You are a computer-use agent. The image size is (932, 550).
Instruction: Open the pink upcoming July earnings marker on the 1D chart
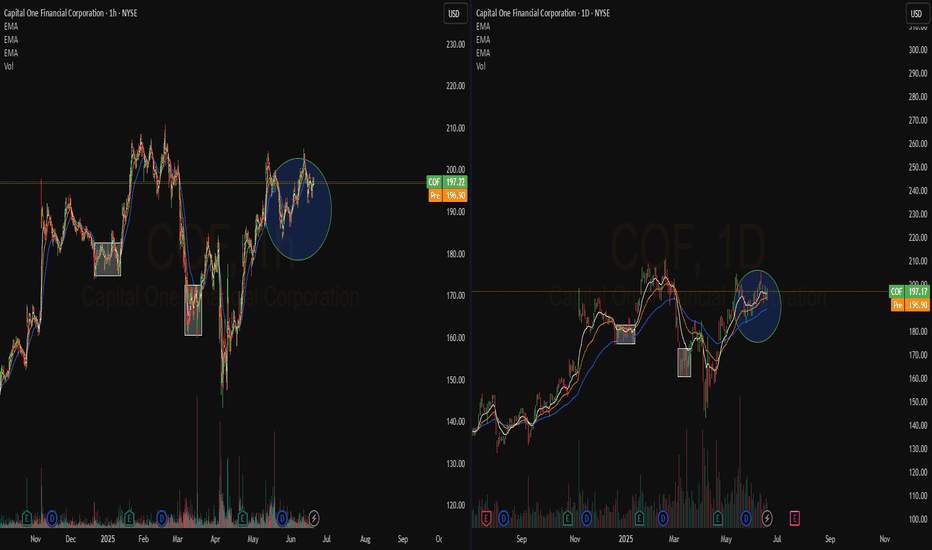click(x=795, y=518)
